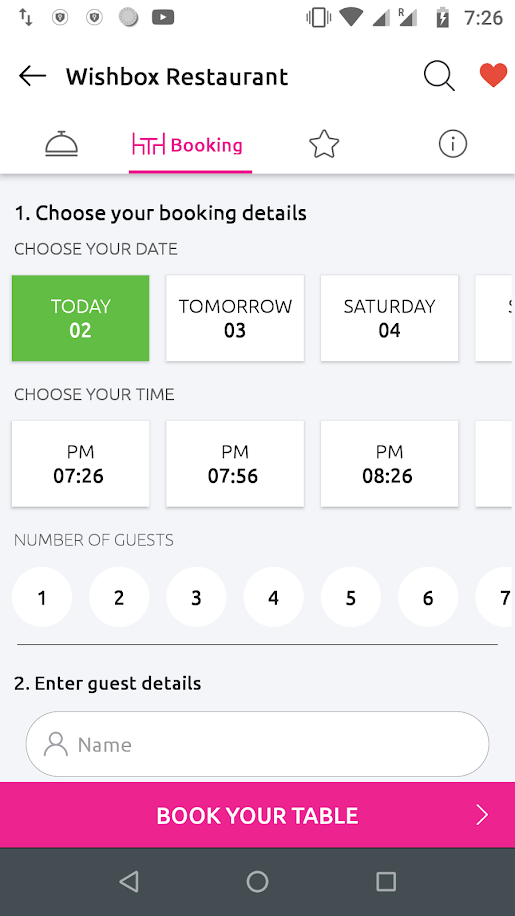Switch to the Booking tab
The width and height of the screenshot is (515, 916).
coord(188,144)
